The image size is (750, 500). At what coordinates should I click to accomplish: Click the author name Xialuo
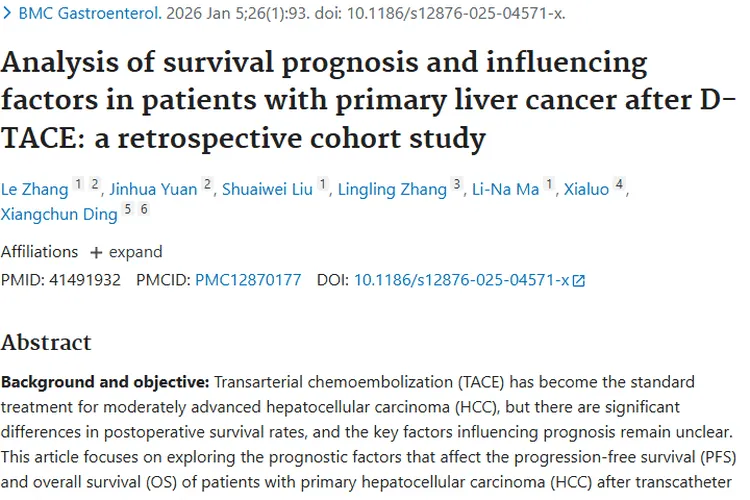[x=586, y=190]
